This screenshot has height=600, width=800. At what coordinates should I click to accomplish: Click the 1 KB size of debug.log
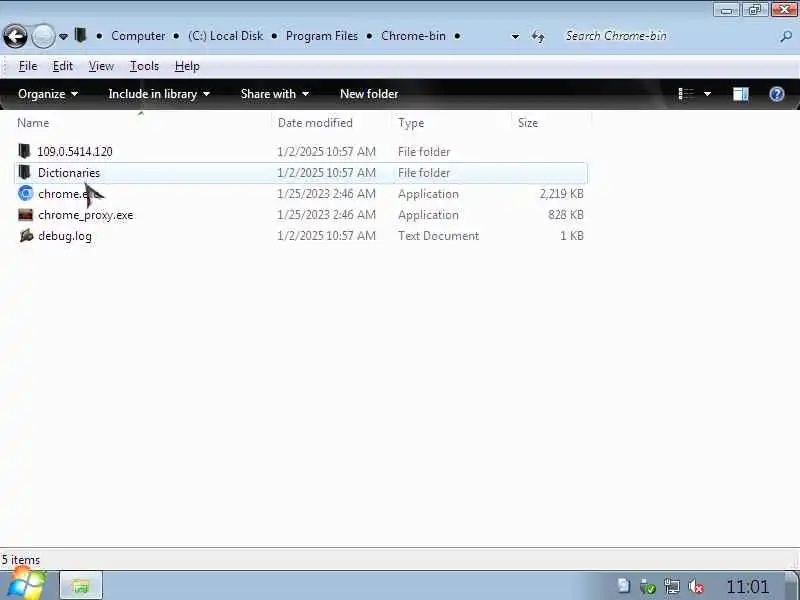571,236
